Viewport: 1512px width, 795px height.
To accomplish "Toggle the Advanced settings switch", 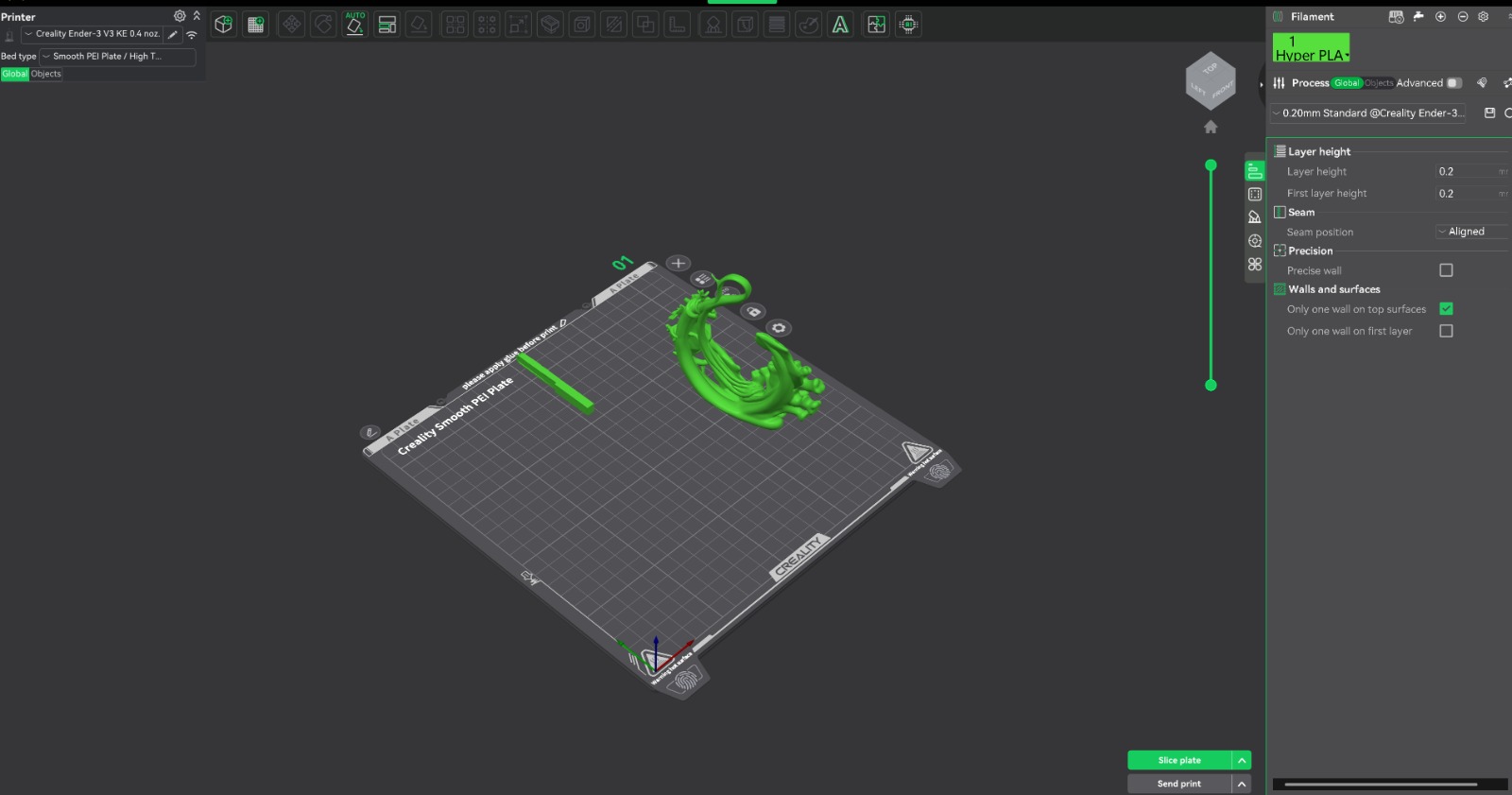I will [1453, 83].
